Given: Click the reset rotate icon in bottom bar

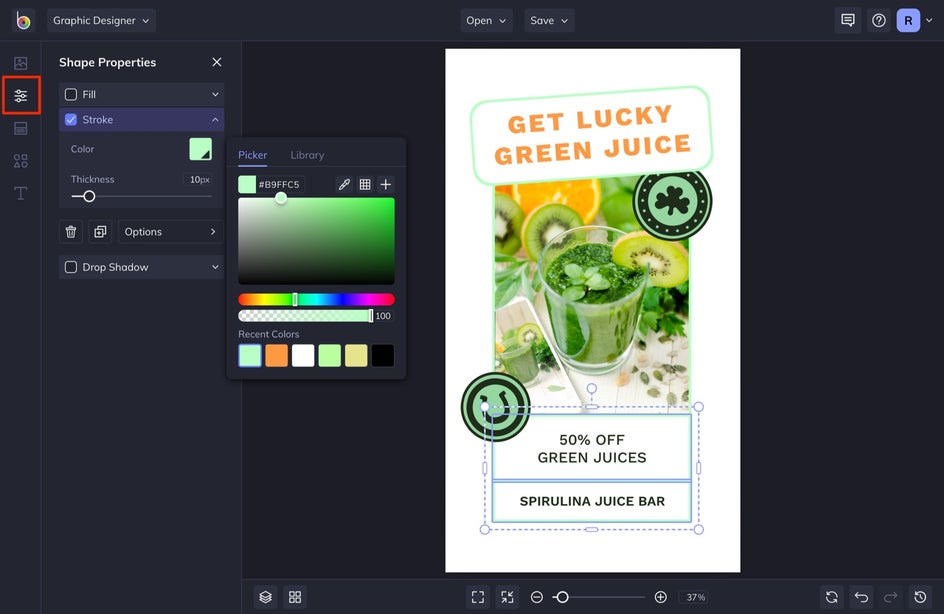Looking at the screenshot, I should (x=832, y=597).
